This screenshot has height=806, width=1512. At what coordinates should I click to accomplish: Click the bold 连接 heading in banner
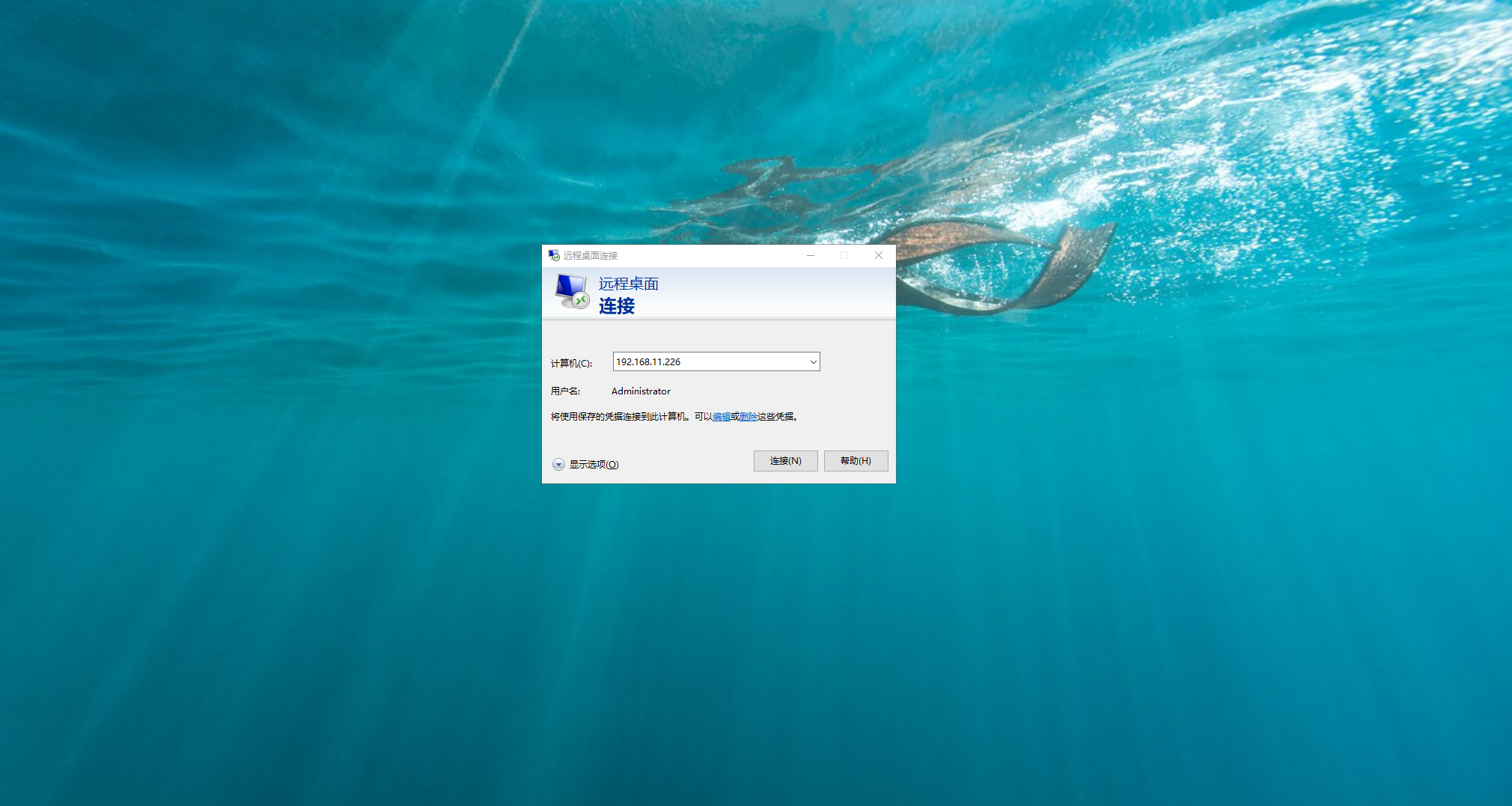point(616,306)
